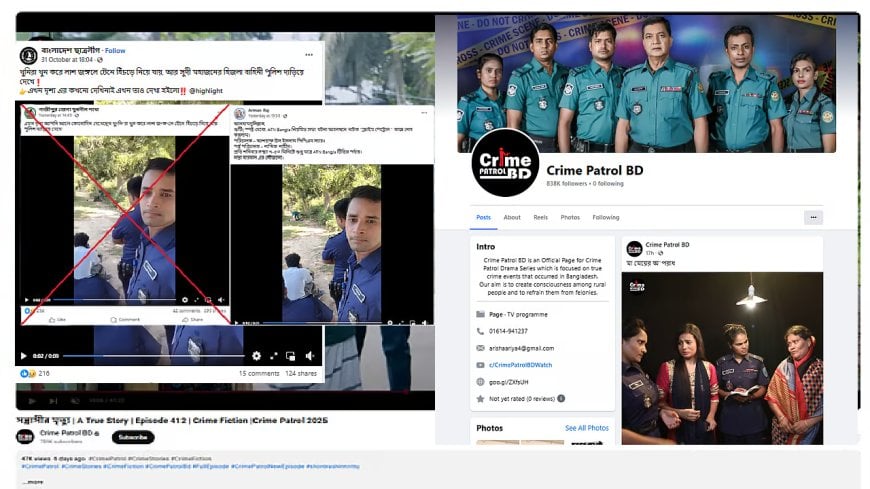
Task: Click the arishaariya4@gmail.com email text
Action: pos(521,348)
